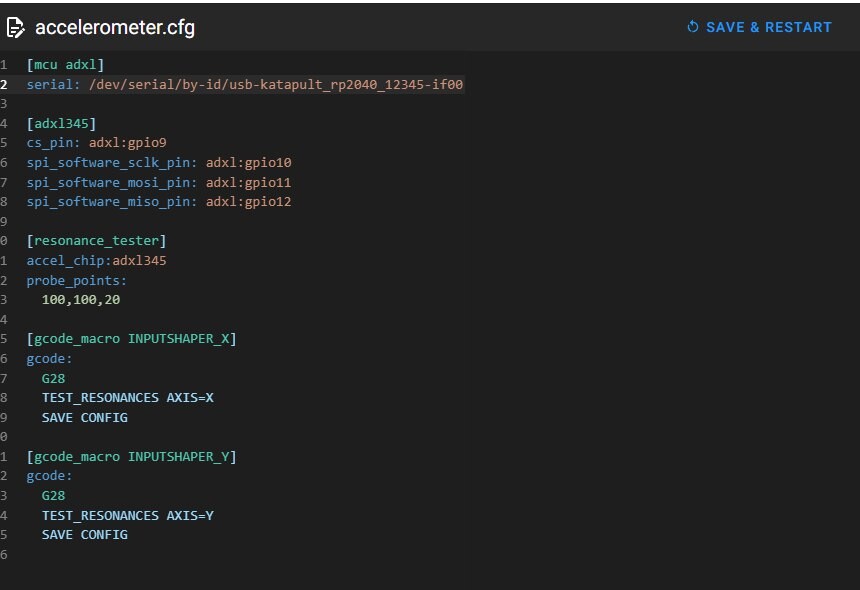Click the [gcode_macro INPUTSHAPER_X] header
Image resolution: width=860 pixels, height=590 pixels.
(132, 339)
